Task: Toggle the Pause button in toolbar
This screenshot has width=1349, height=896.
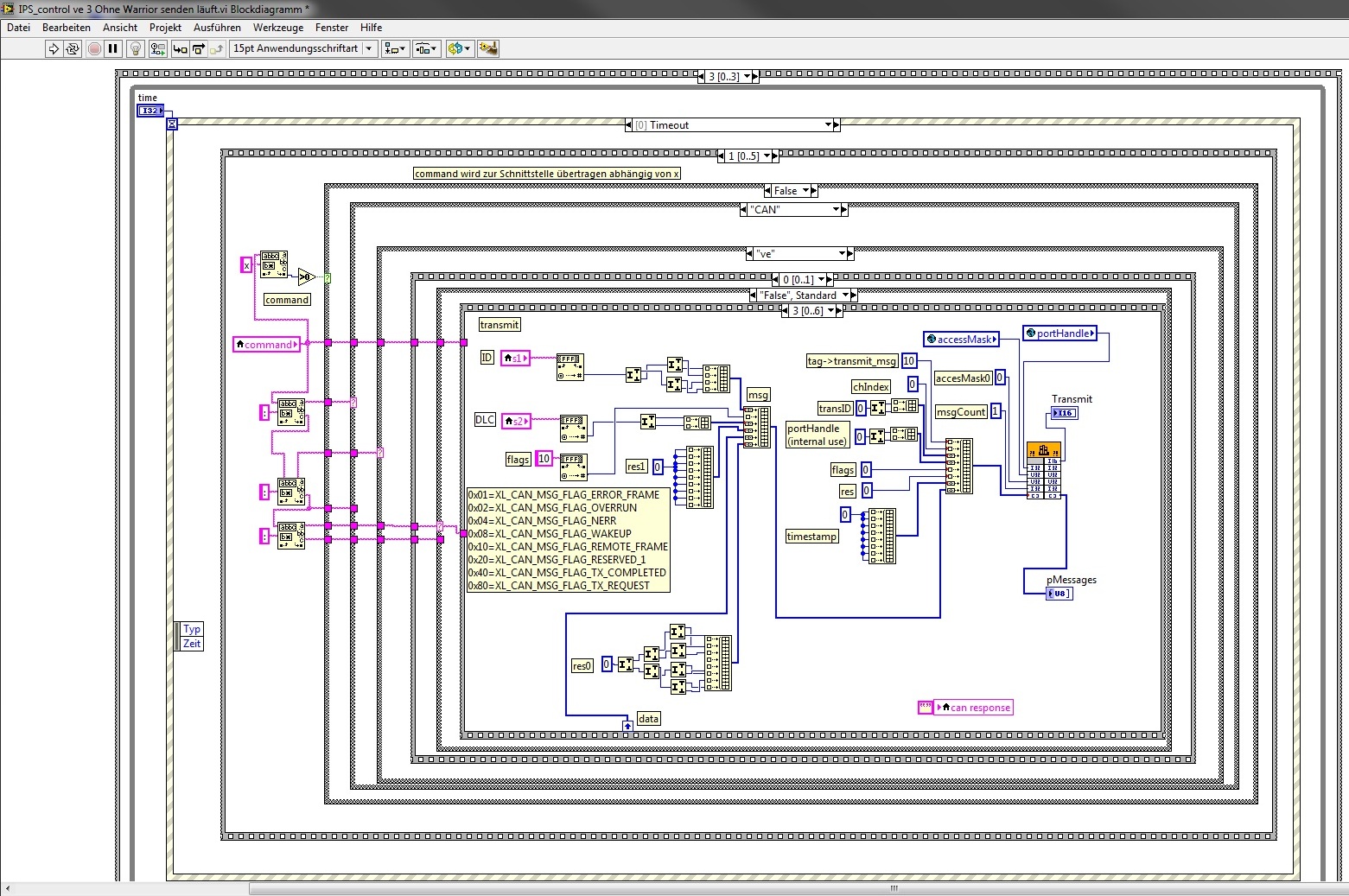Action: pyautogui.click(x=113, y=49)
